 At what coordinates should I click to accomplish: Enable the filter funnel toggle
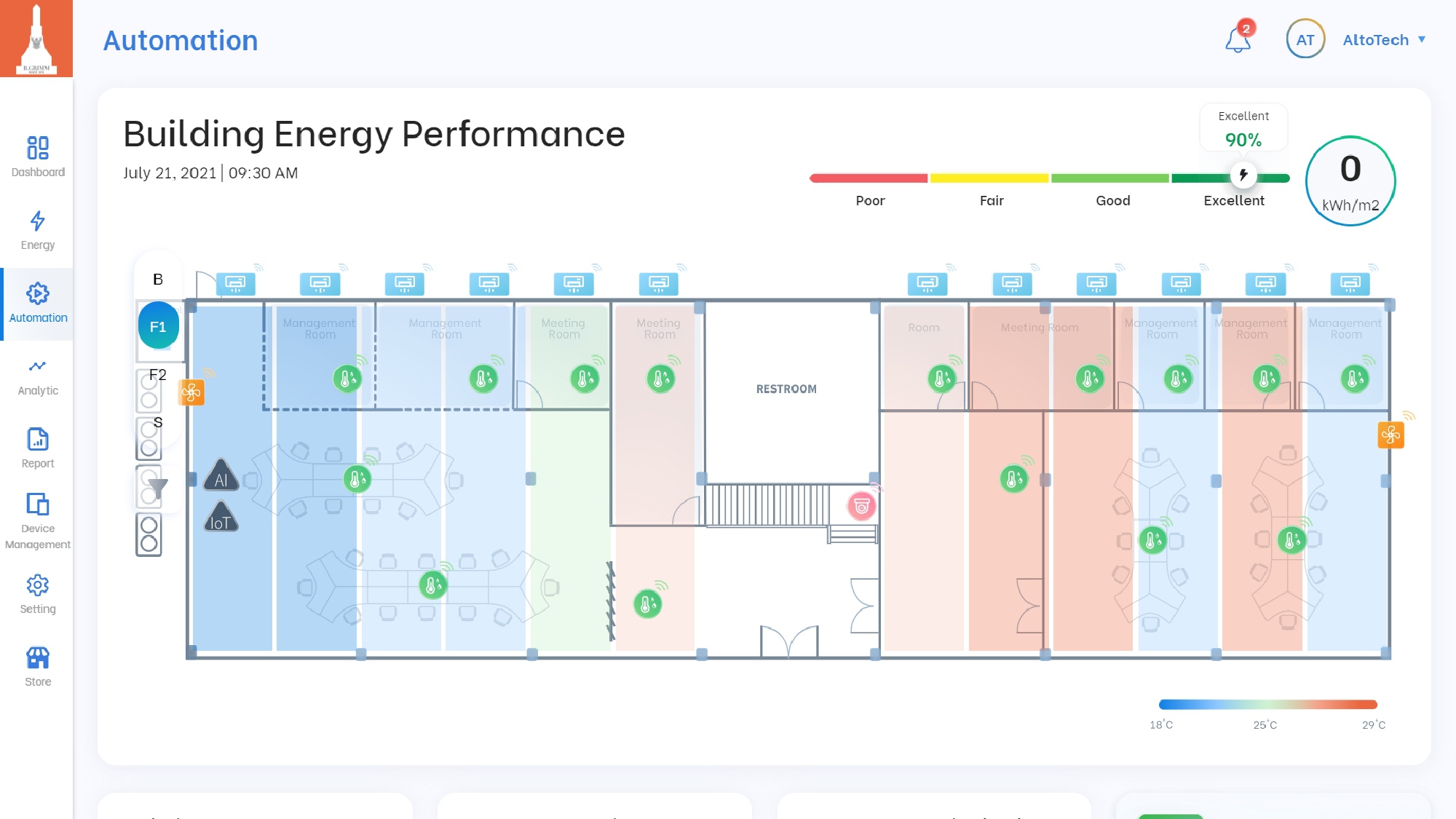149,486
